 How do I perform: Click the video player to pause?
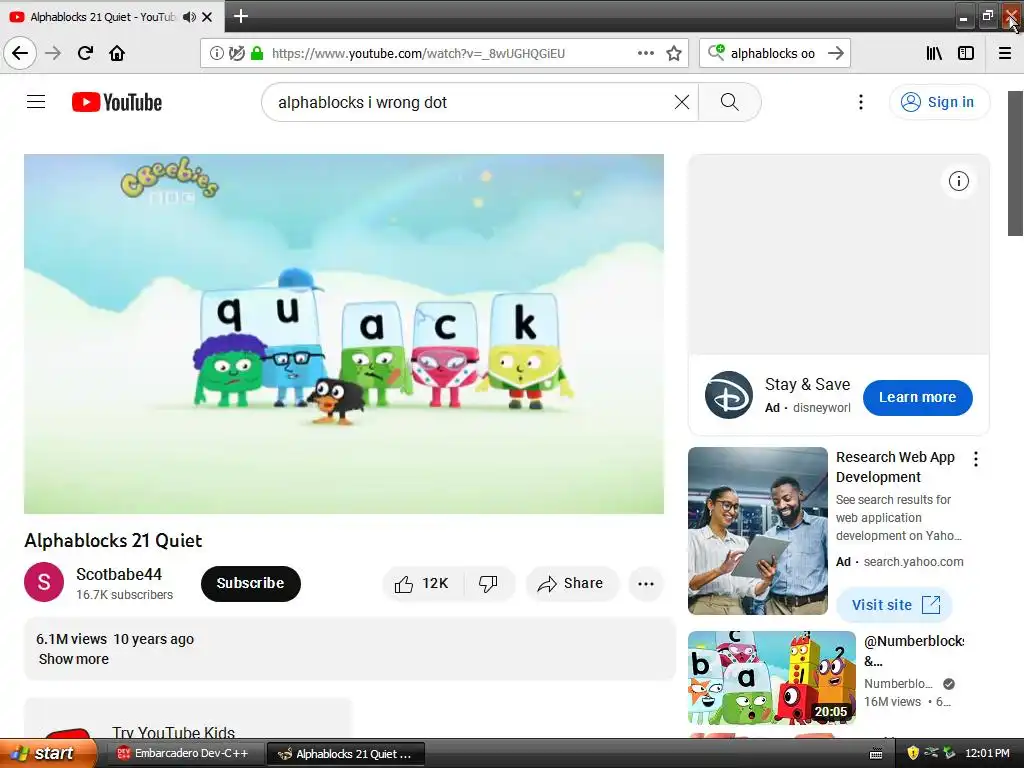pos(344,334)
